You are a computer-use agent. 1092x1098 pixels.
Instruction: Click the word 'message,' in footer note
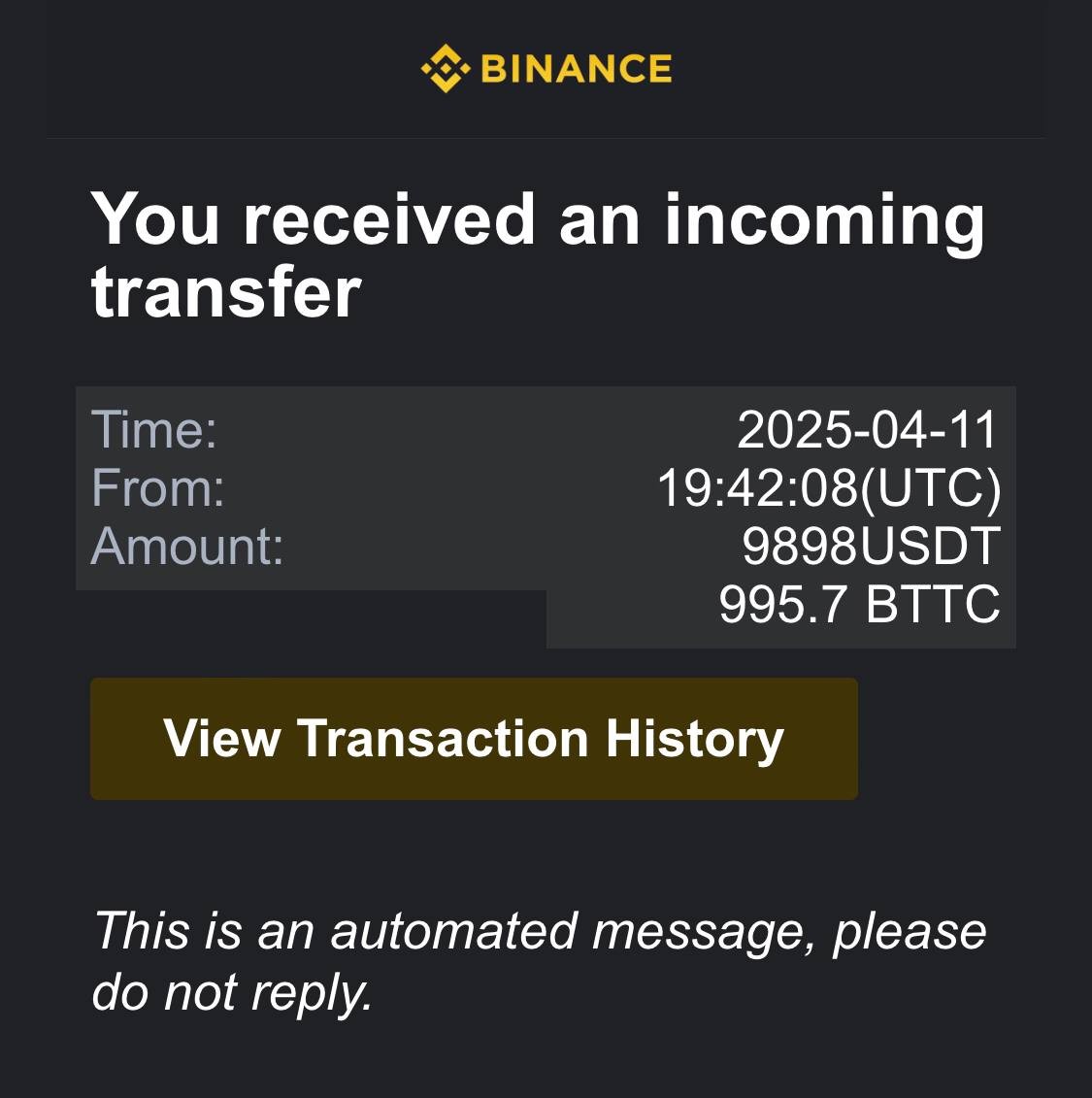704,935
